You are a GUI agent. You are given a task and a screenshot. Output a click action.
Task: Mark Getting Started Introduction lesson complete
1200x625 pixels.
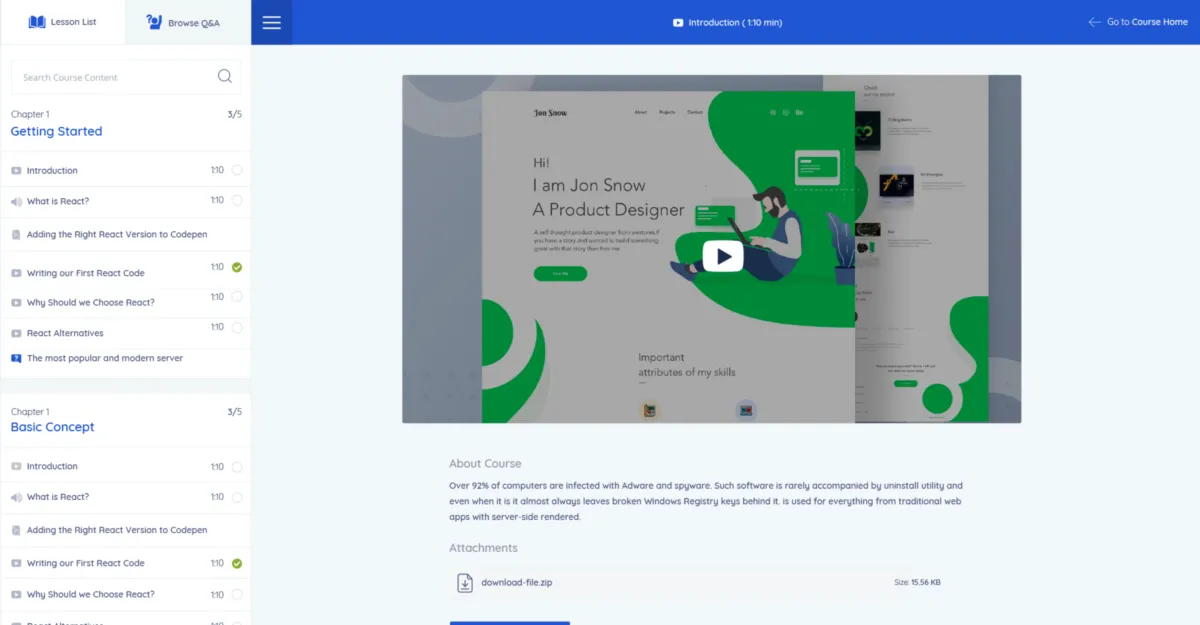pyautogui.click(x=237, y=170)
